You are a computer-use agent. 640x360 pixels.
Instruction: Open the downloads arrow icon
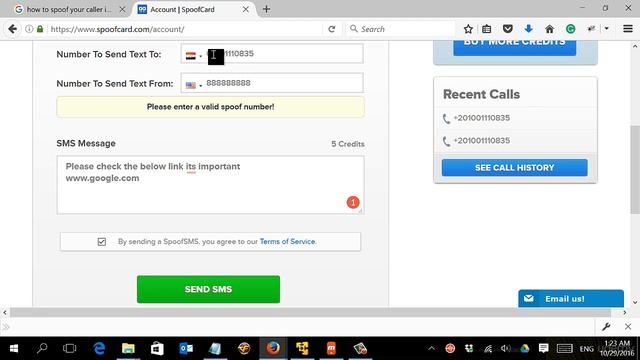529,29
